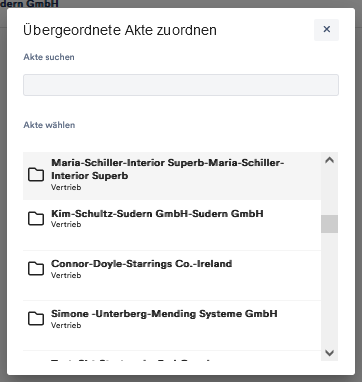
Task: Click the scrollbar track below the thumb
Action: pos(329,290)
